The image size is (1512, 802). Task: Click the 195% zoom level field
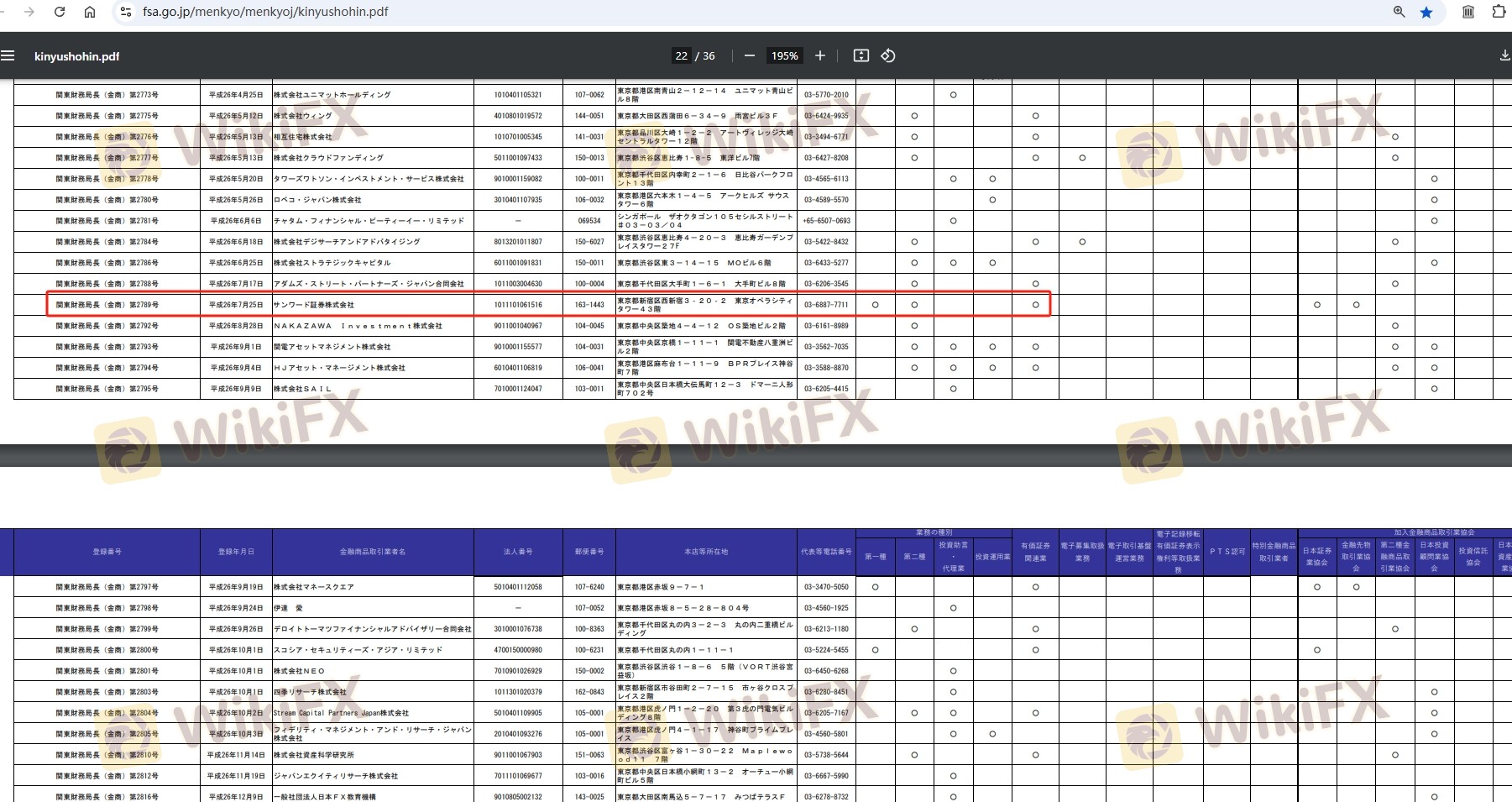784,56
